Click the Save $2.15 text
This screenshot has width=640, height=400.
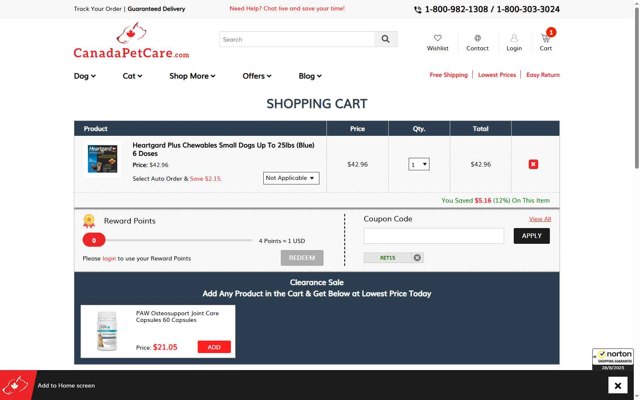pyautogui.click(x=205, y=179)
